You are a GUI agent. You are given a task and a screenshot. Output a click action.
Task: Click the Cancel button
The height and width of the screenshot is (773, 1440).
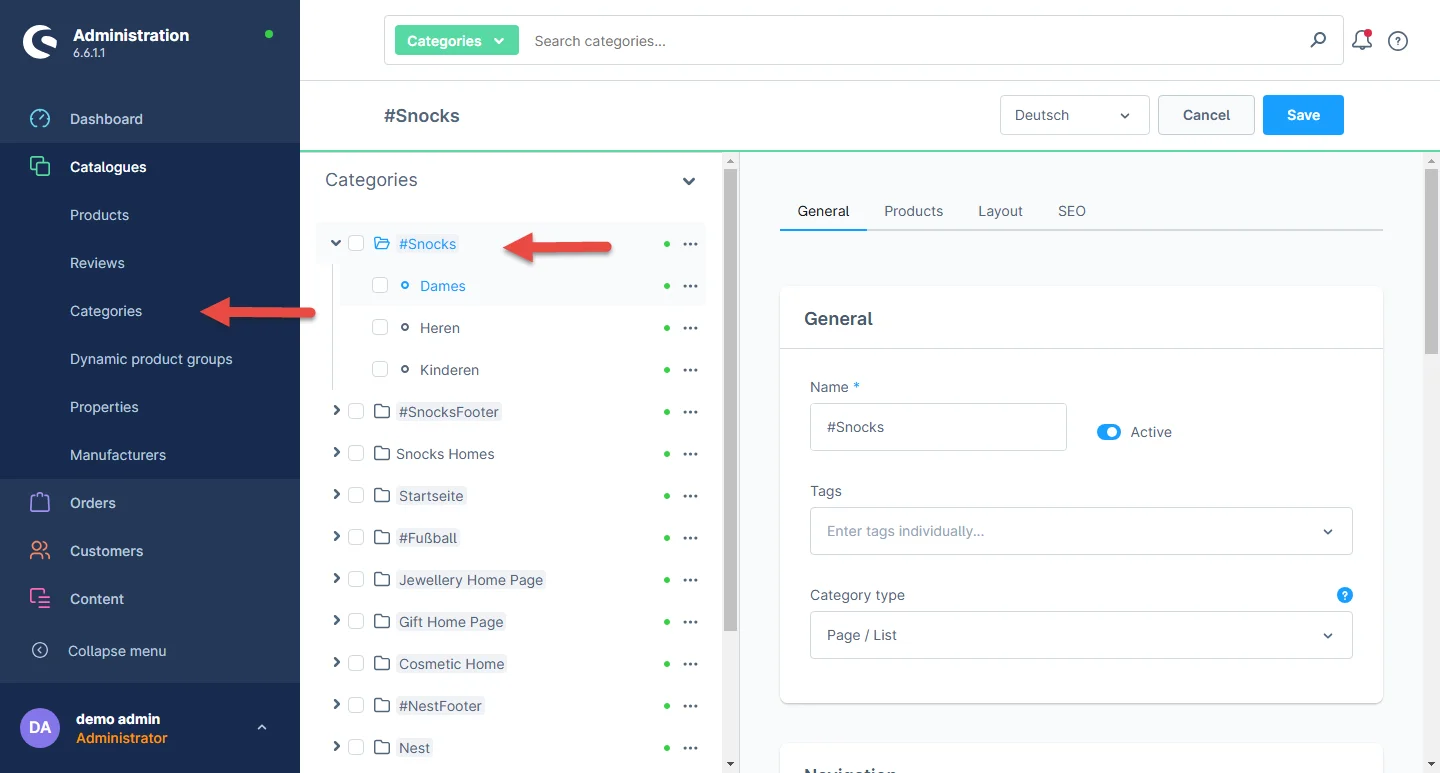(x=1206, y=115)
